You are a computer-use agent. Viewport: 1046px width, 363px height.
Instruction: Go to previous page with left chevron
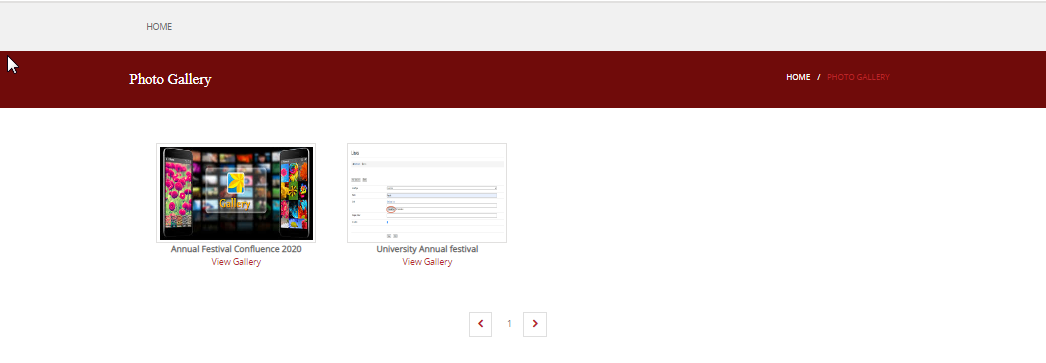[x=480, y=324]
